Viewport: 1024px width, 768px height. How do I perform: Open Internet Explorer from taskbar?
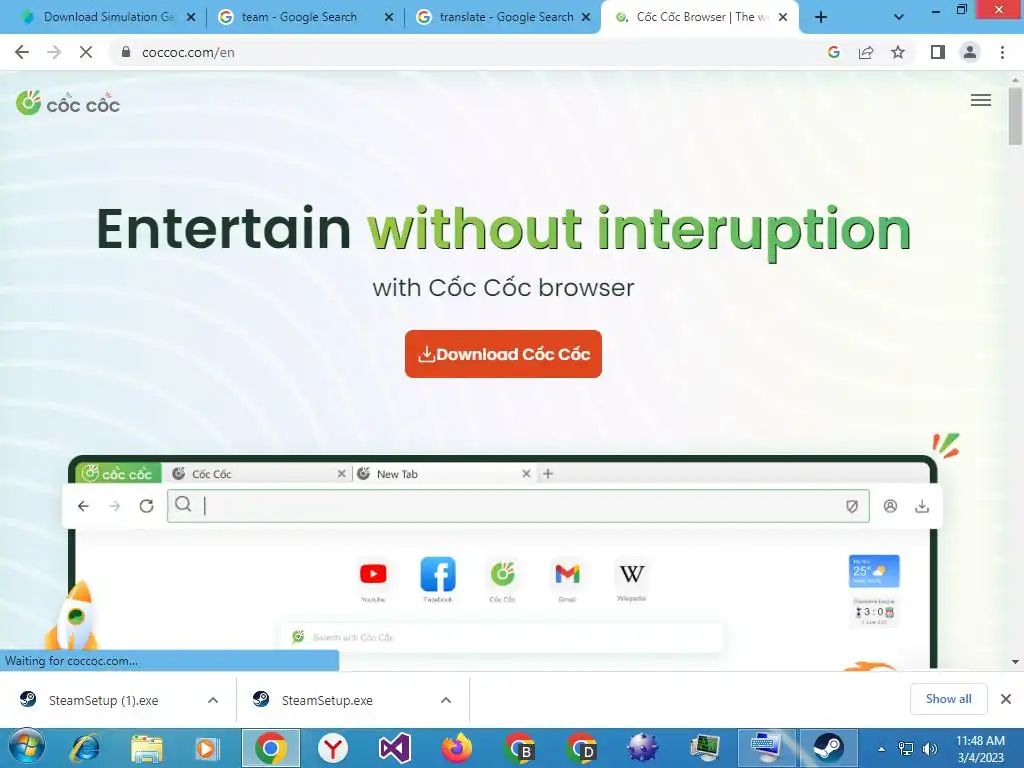tap(85, 748)
